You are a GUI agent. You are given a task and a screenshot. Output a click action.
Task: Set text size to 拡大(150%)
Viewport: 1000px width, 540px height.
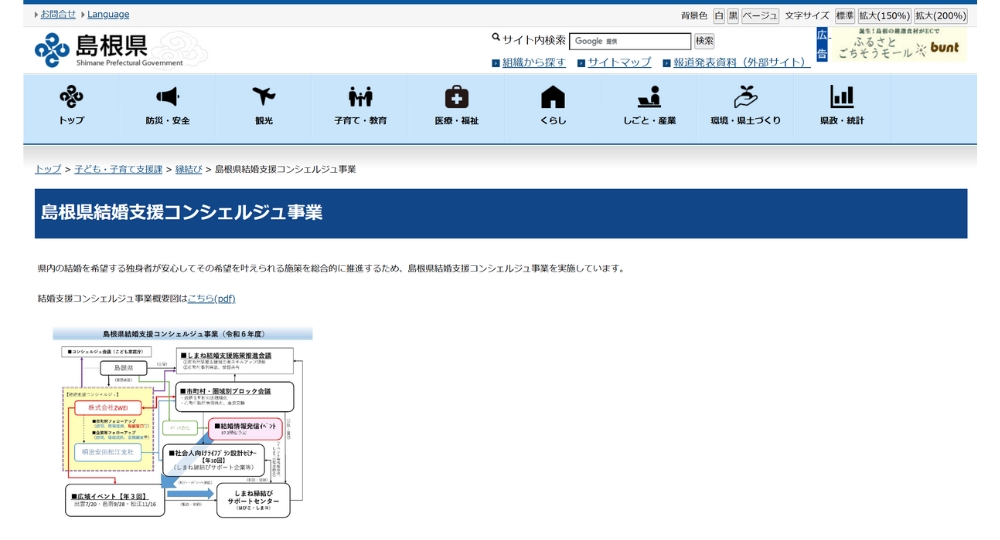pyautogui.click(x=884, y=16)
